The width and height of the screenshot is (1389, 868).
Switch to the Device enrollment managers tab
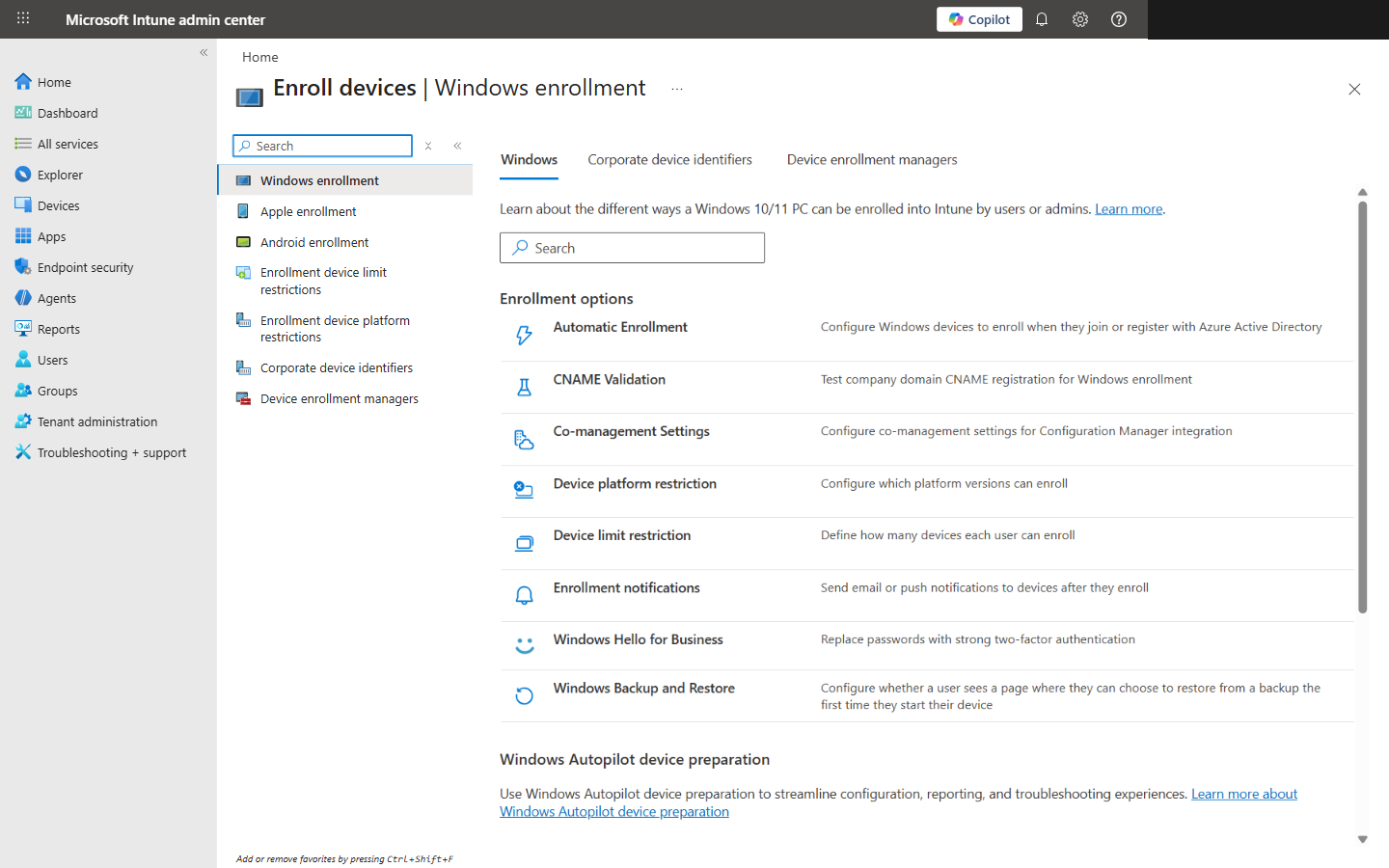871,159
